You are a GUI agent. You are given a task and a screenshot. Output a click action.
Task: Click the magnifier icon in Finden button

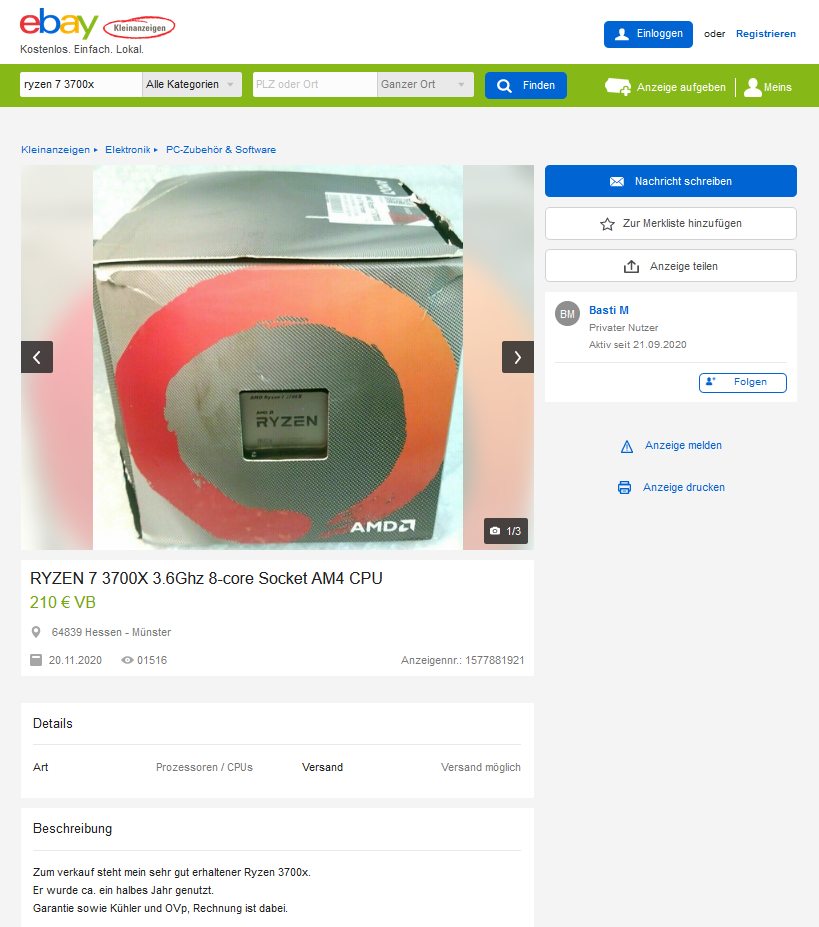pyautogui.click(x=504, y=86)
